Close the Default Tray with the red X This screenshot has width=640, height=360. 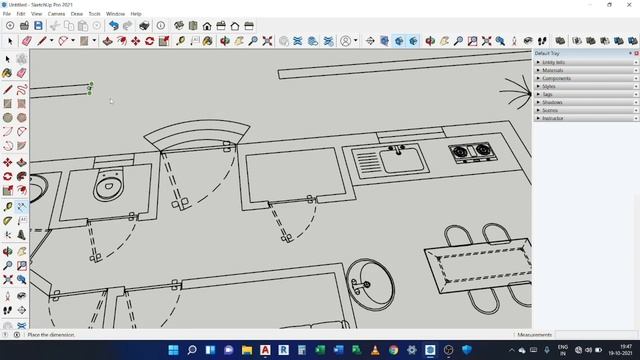click(x=636, y=53)
